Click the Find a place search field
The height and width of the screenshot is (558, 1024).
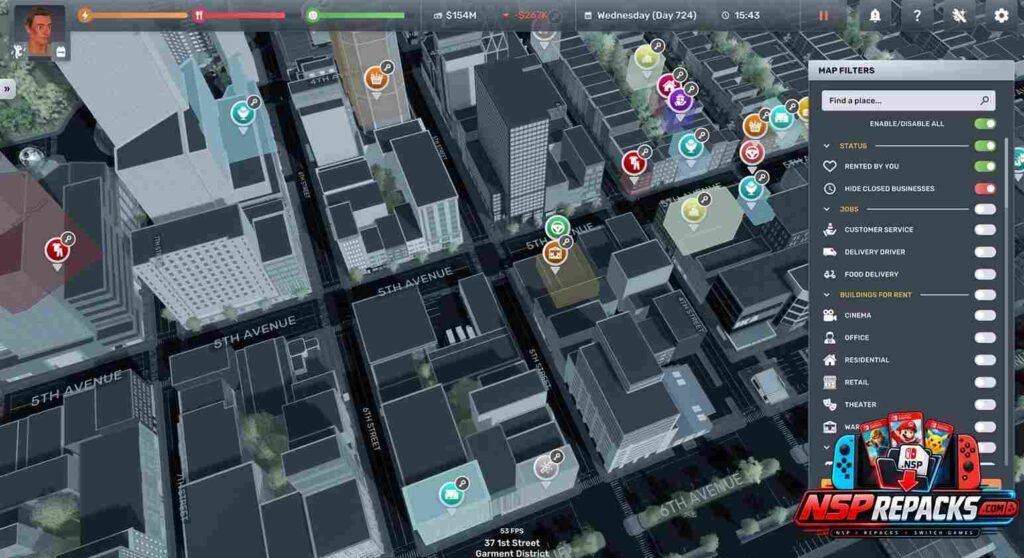pyautogui.click(x=908, y=101)
